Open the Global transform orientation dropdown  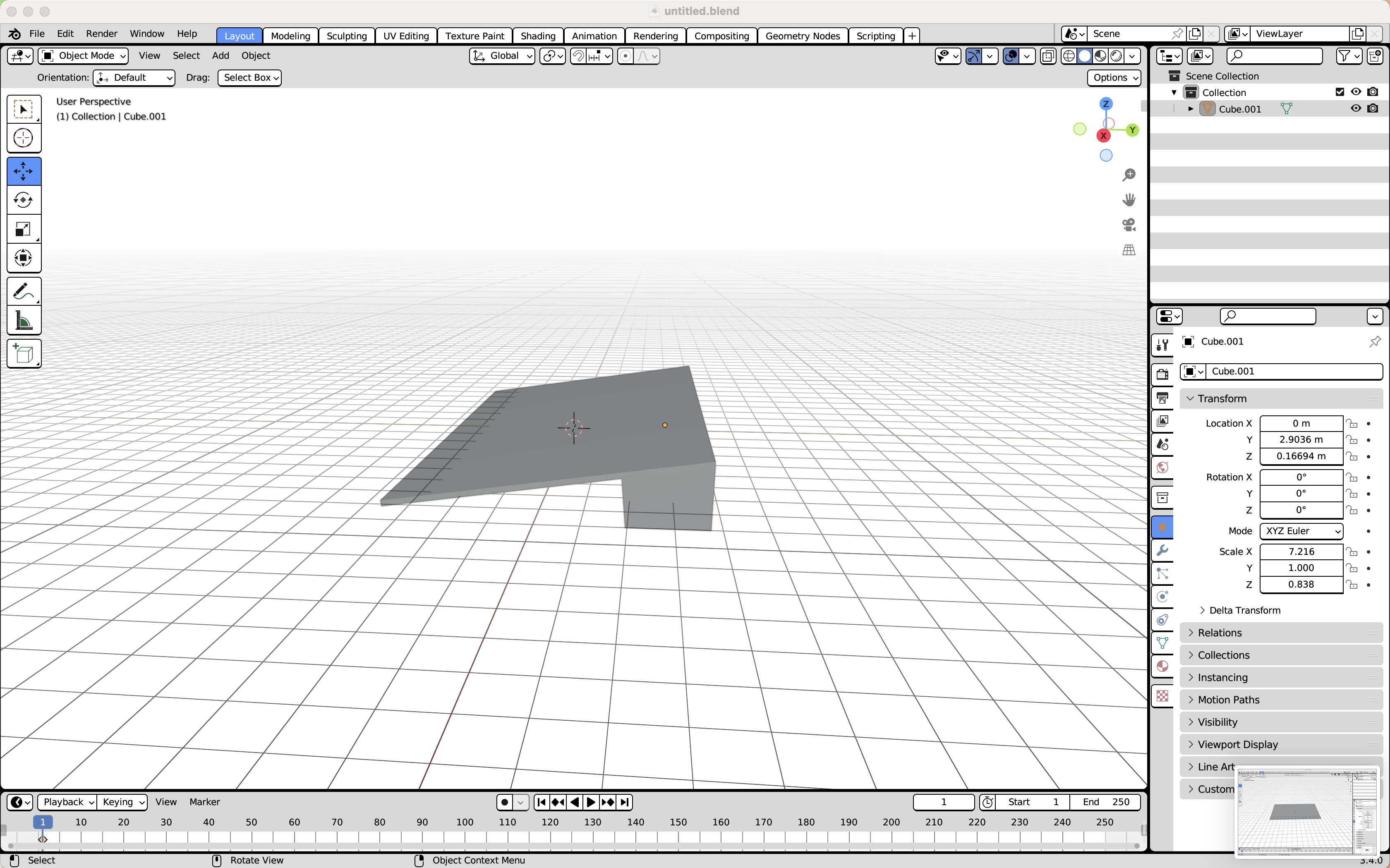tap(502, 56)
